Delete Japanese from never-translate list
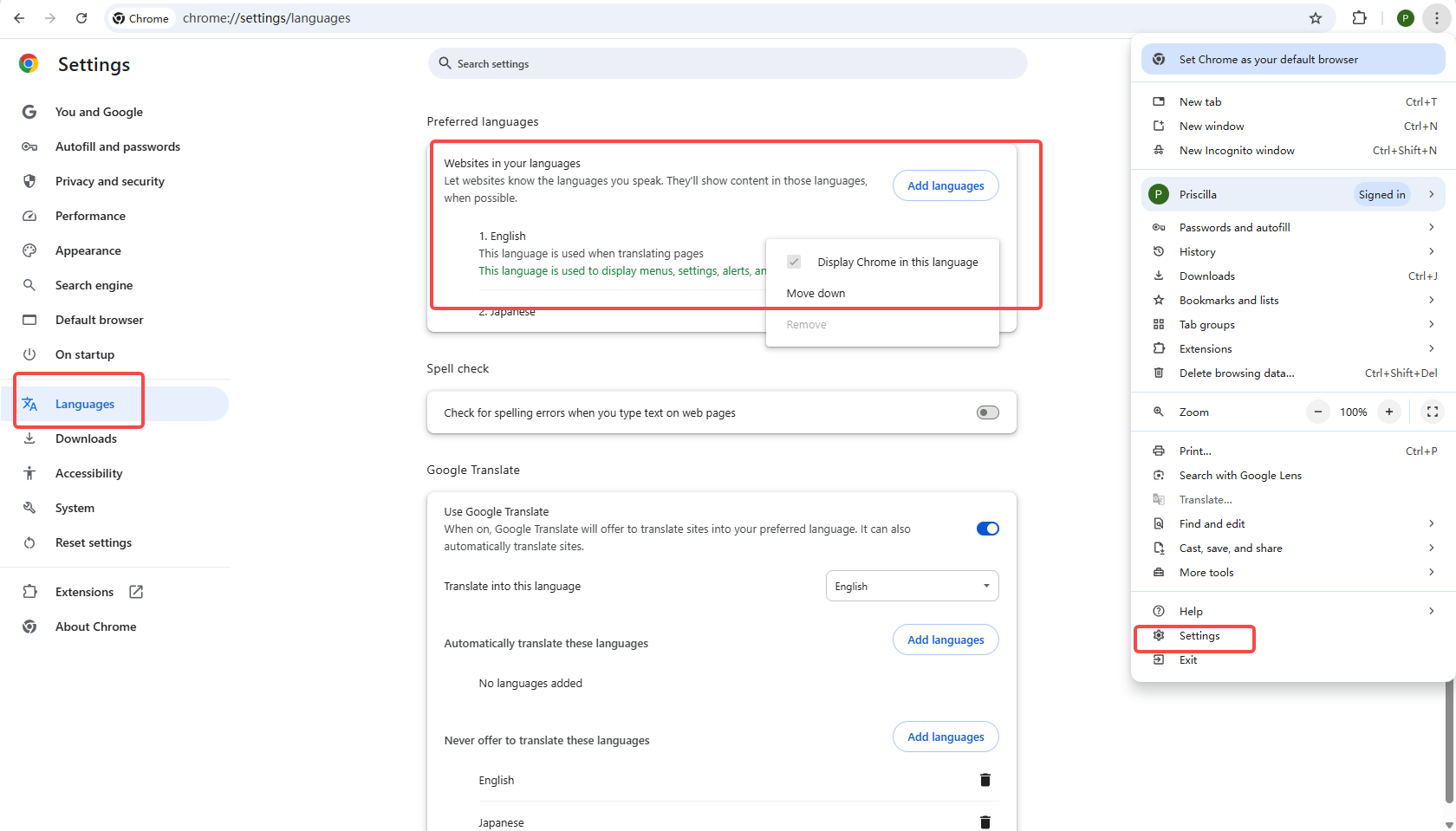 [985, 821]
